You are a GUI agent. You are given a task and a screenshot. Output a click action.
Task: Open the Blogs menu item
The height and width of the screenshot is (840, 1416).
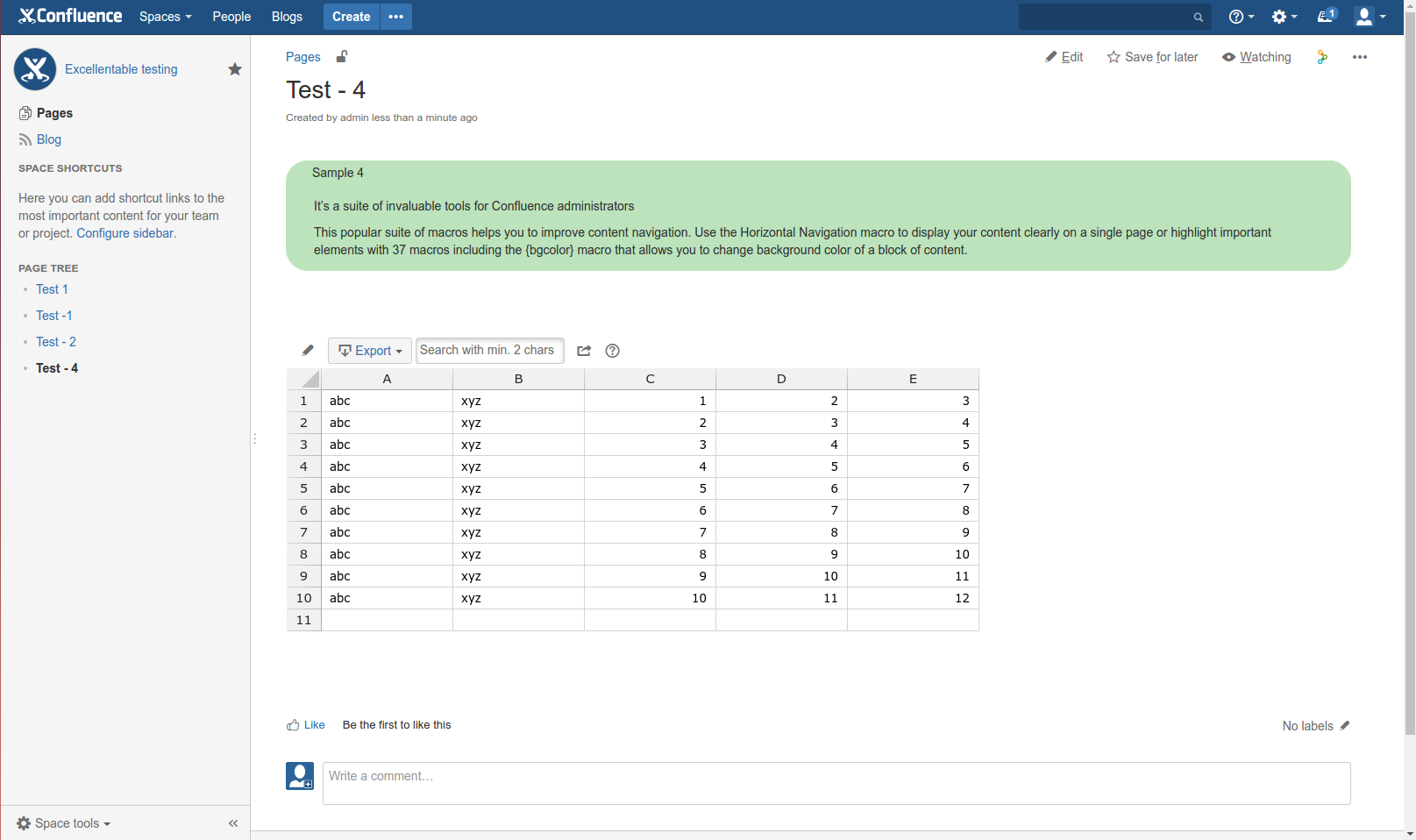pos(287,17)
